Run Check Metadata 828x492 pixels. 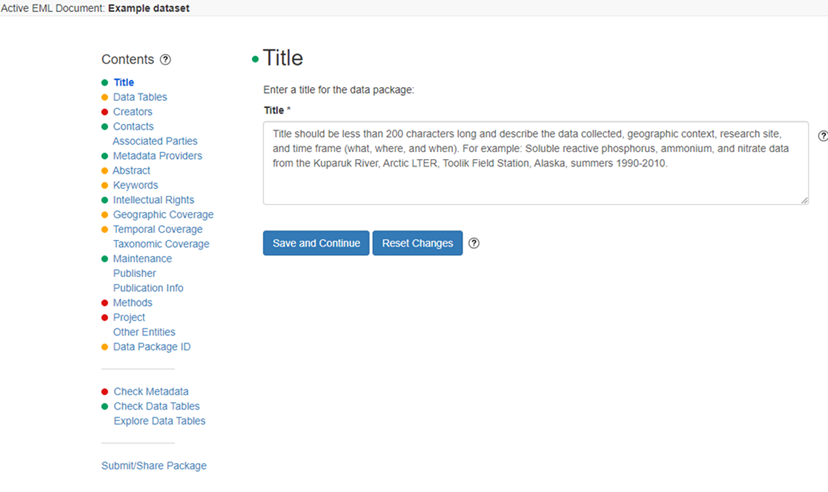[151, 392]
